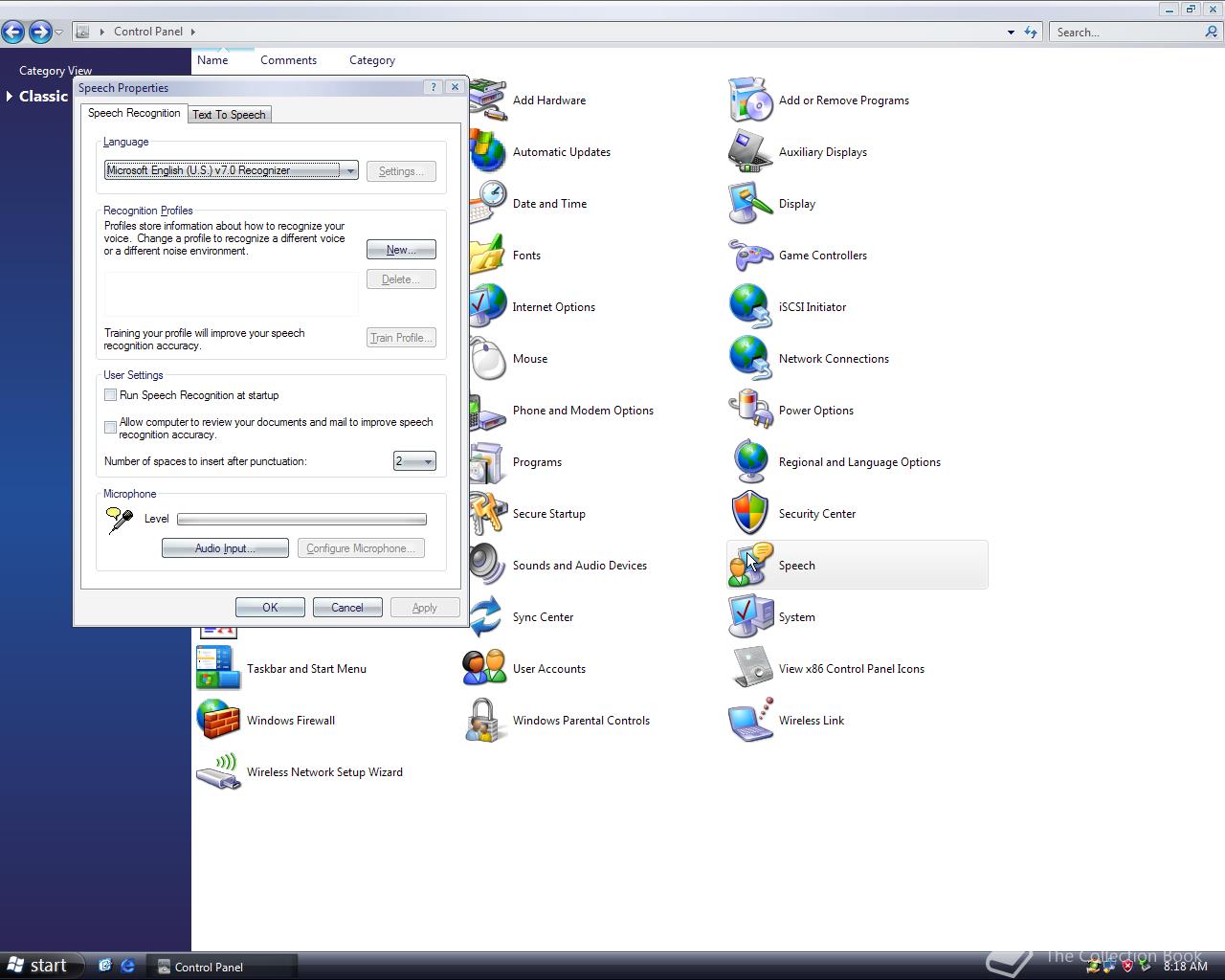Viewport: 1225px width, 980px height.
Task: Refresh the Control Panel view
Action: [x=1031, y=32]
